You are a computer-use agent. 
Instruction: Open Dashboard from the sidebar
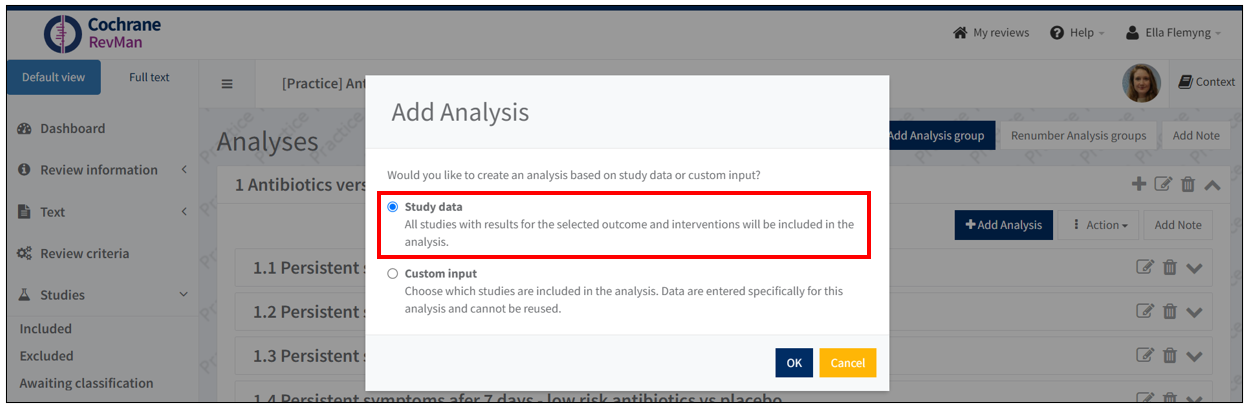(72, 129)
